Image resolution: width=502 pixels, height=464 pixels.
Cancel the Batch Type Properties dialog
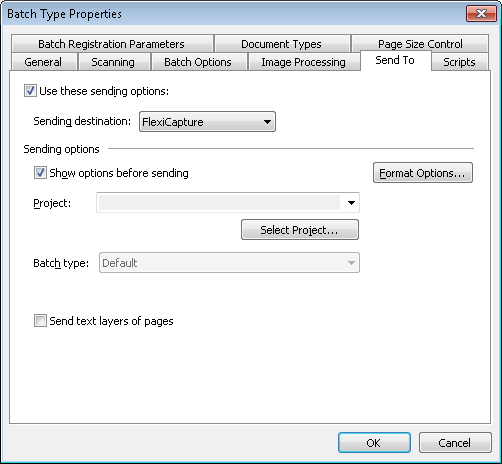click(455, 443)
